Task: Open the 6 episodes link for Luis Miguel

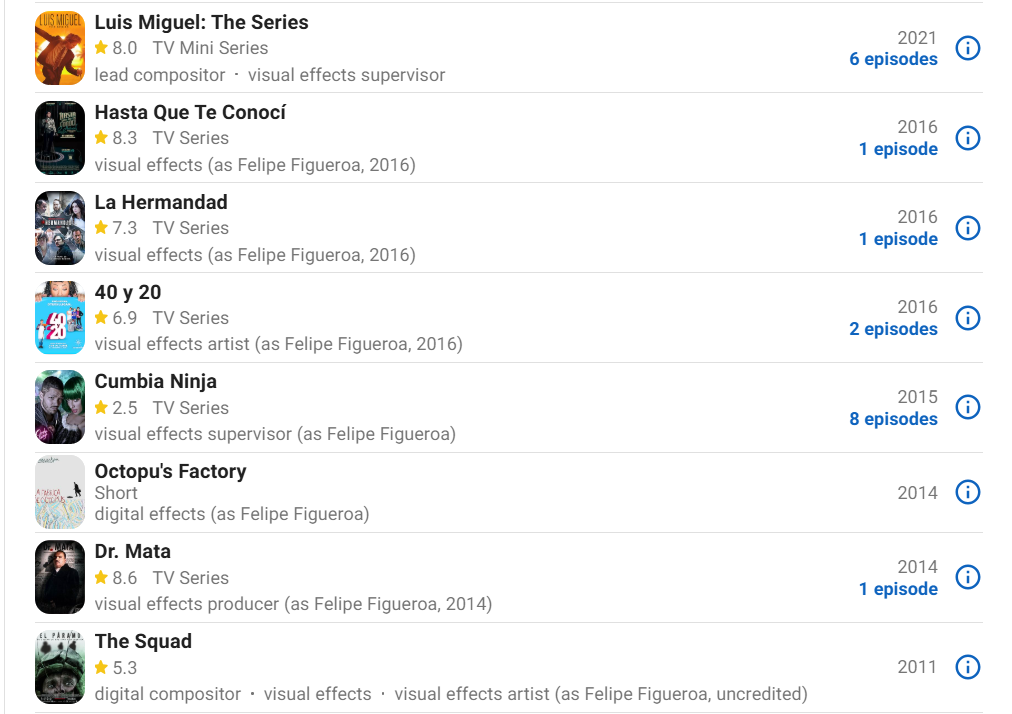Action: pos(893,59)
